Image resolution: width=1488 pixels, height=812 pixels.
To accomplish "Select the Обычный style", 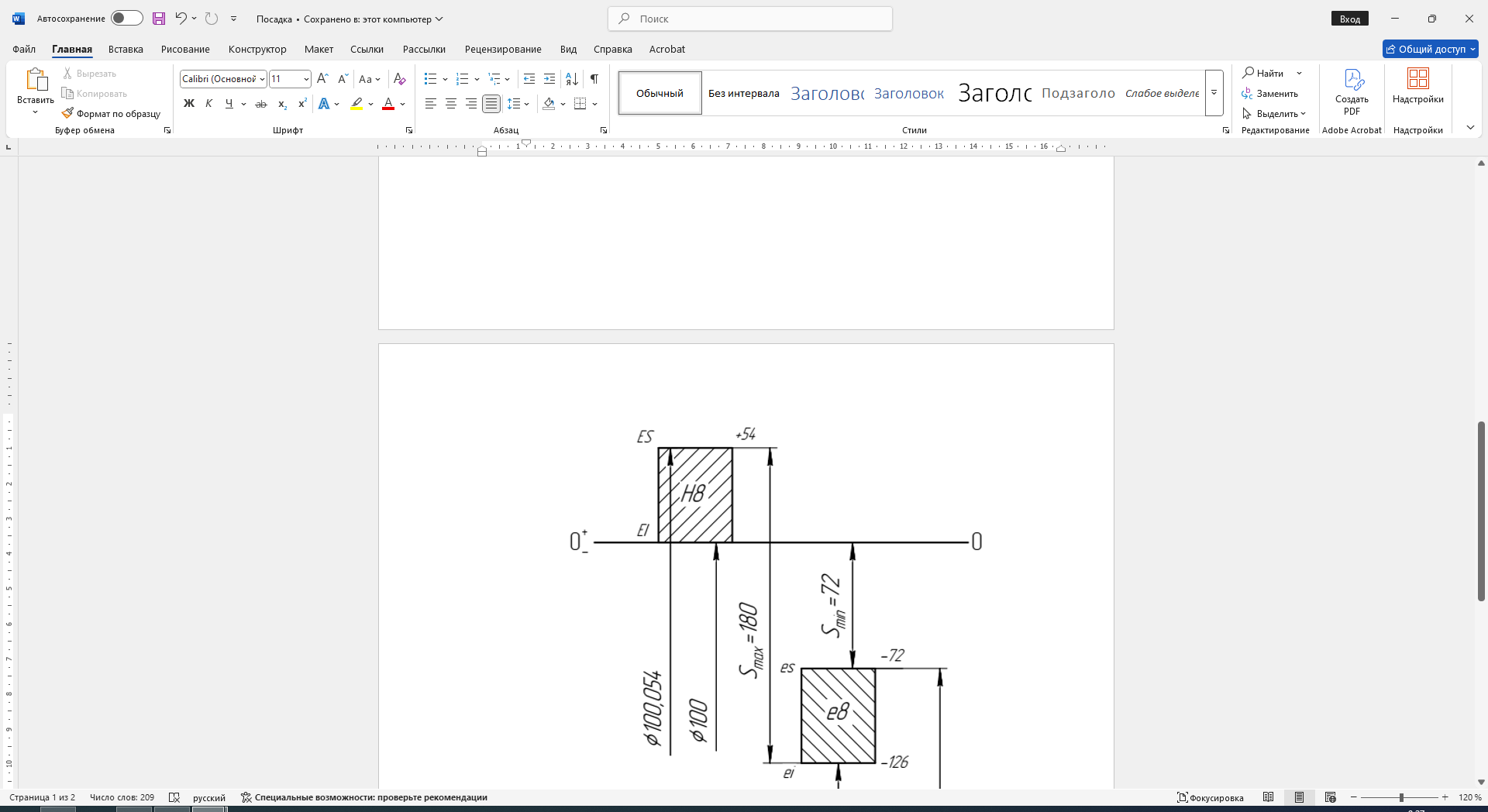I will tap(660, 93).
